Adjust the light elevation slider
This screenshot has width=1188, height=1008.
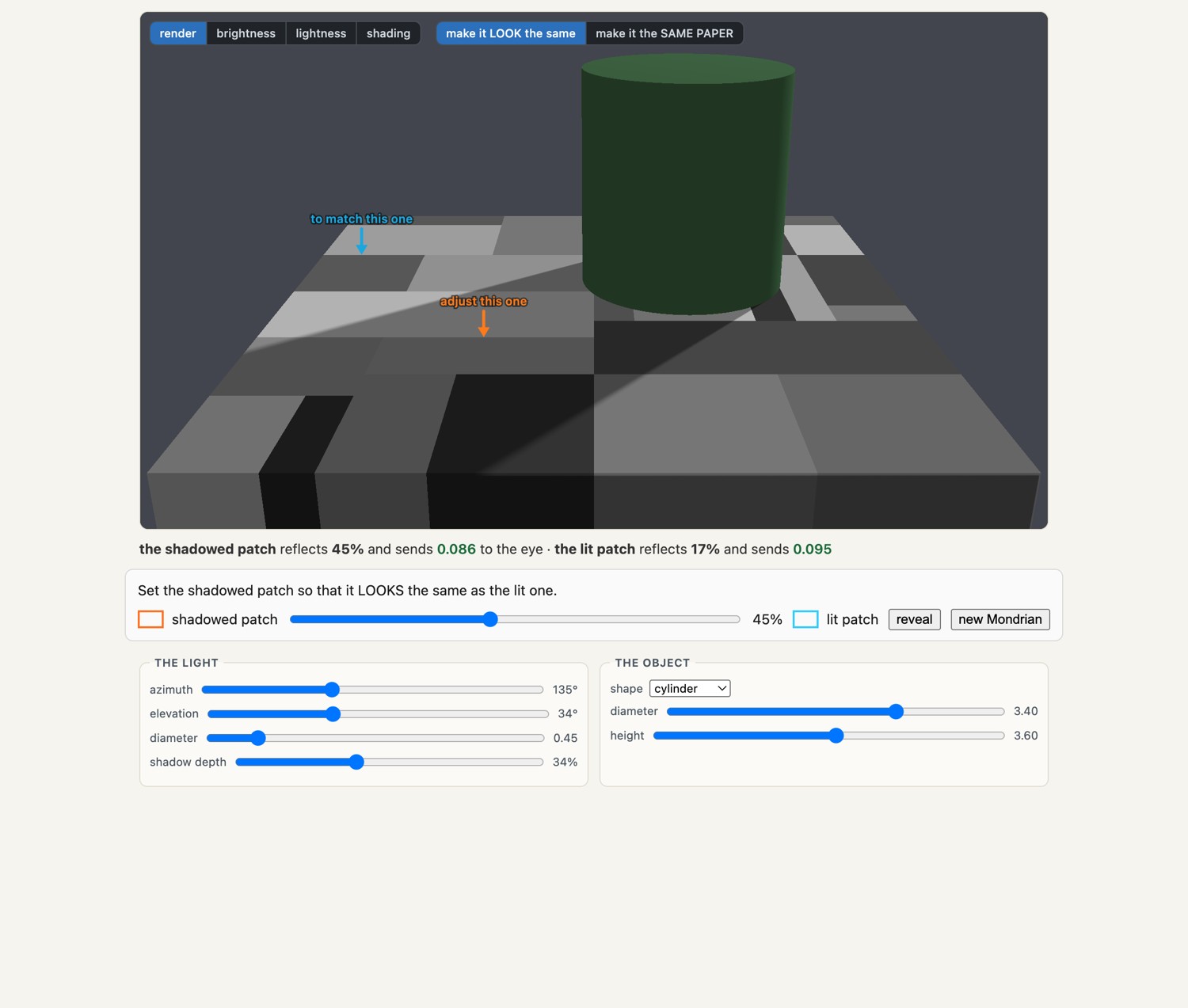pyautogui.click(x=378, y=713)
